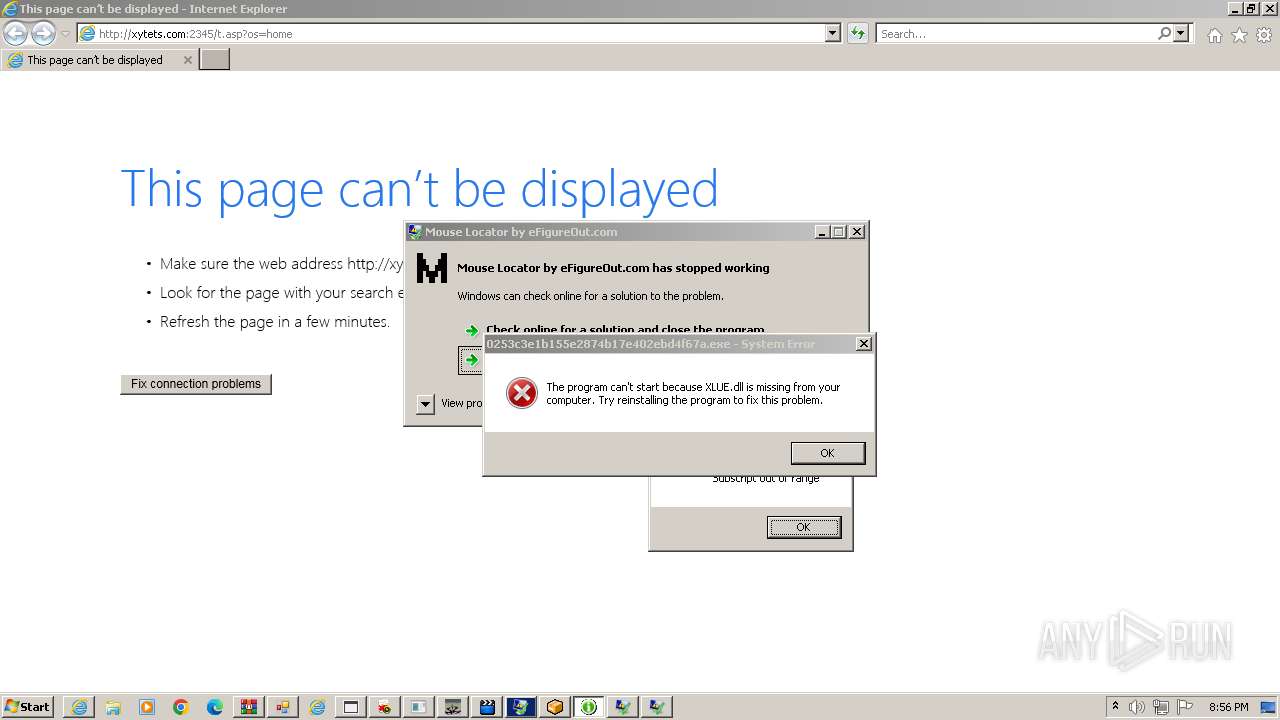Click the green circle taskbar icon
This screenshot has height=720, width=1280.
[589, 707]
